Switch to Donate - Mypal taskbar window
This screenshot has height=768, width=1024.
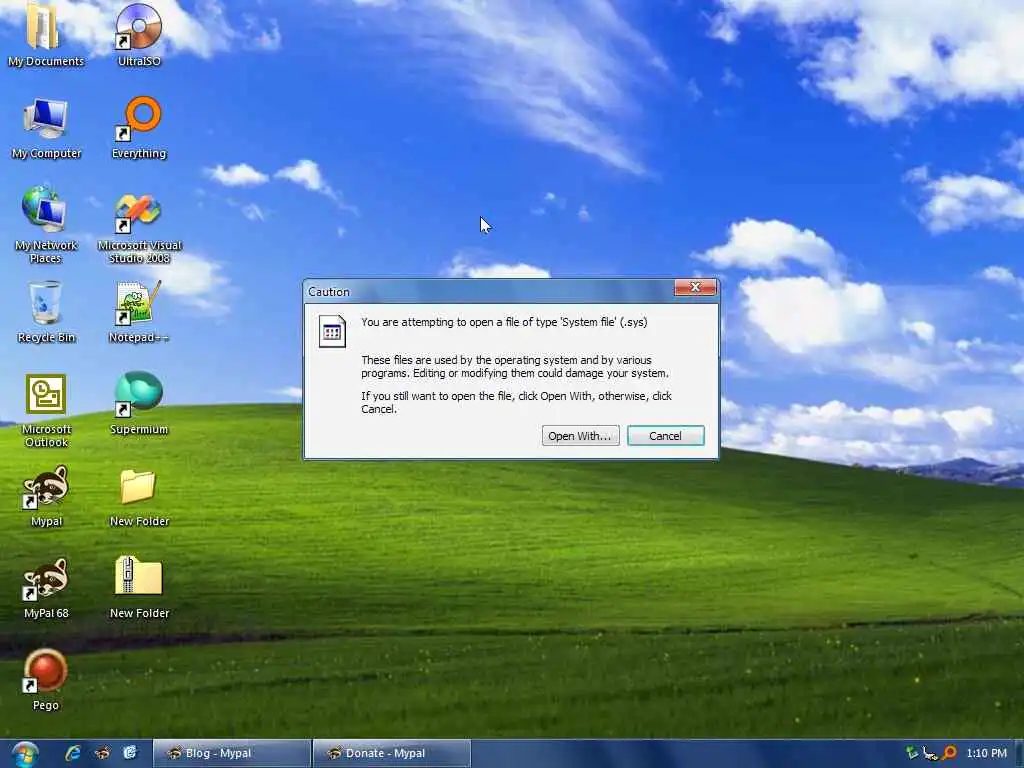[x=392, y=753]
